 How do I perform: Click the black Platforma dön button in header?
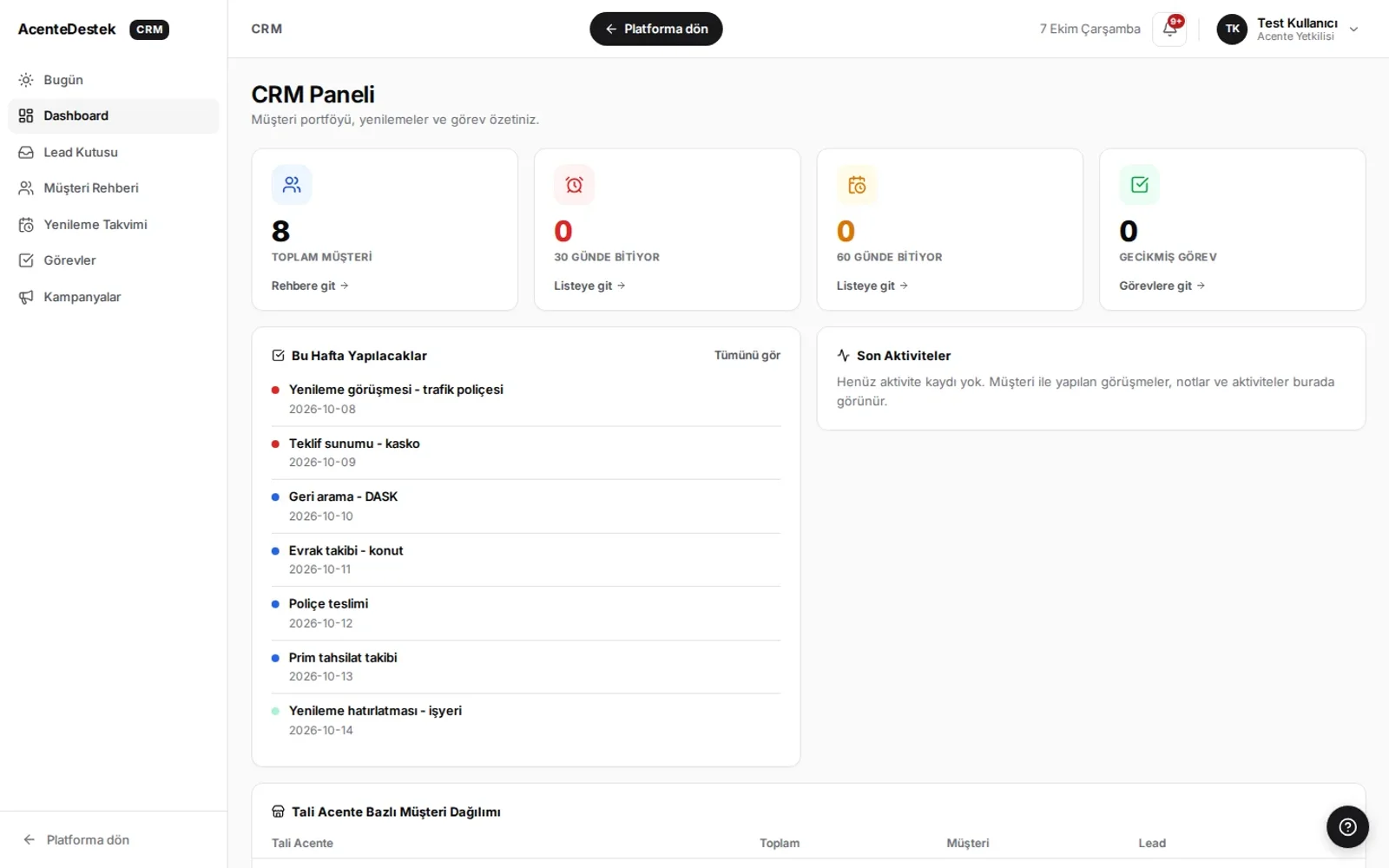coord(656,29)
